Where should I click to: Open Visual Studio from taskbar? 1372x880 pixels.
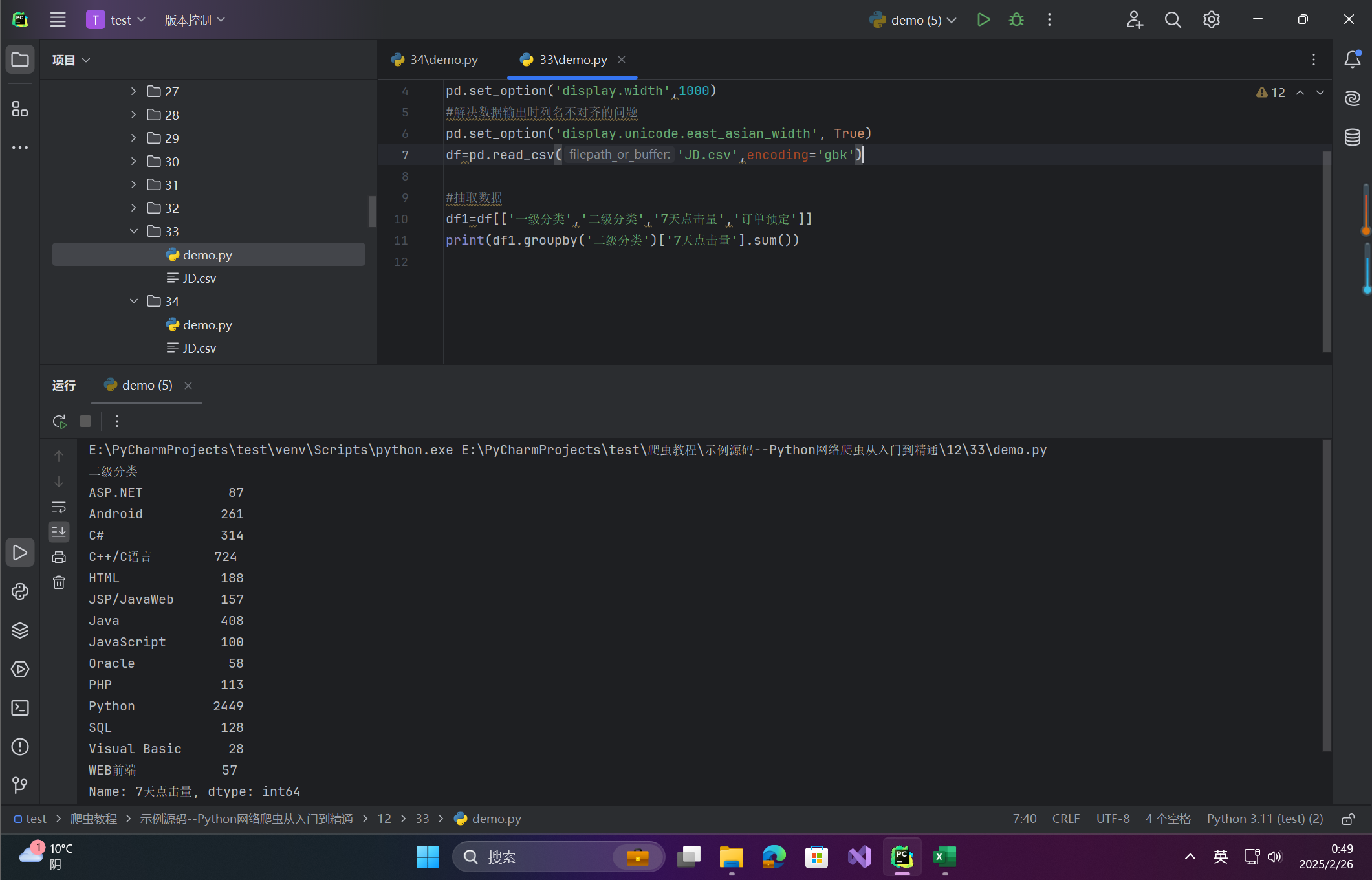859,857
